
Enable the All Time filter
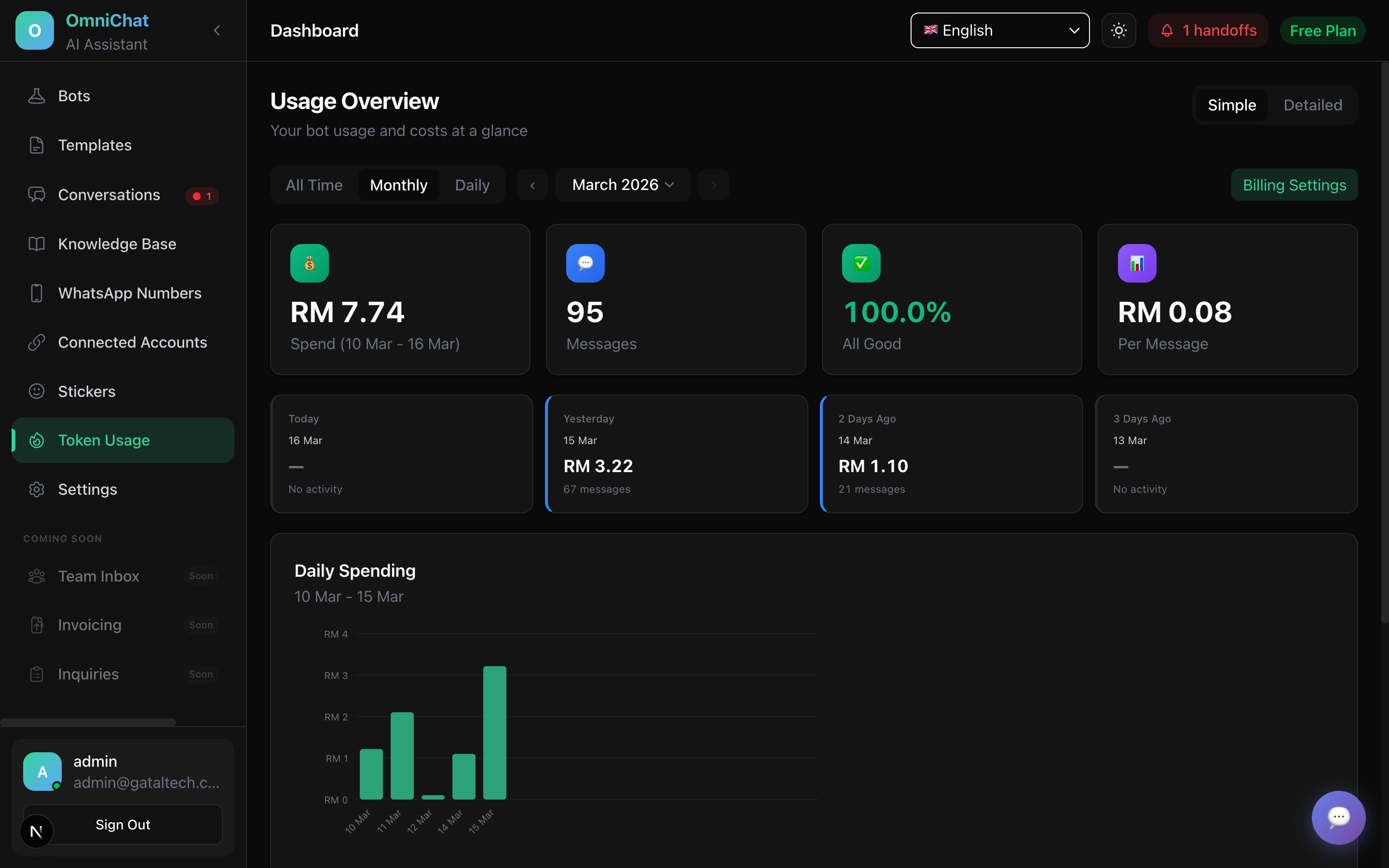pos(314,184)
